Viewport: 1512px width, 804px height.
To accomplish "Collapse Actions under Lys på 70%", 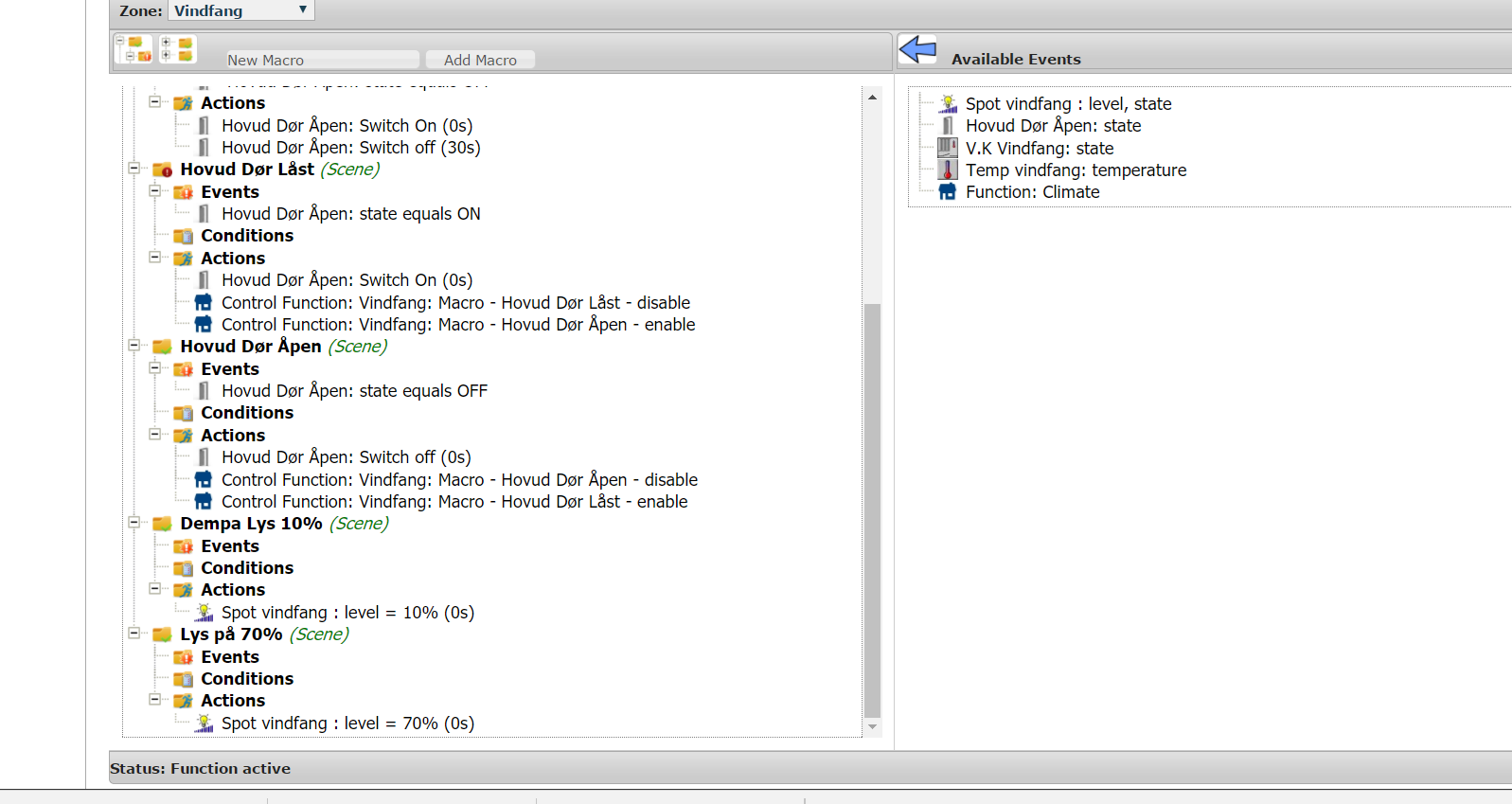I will point(154,700).
